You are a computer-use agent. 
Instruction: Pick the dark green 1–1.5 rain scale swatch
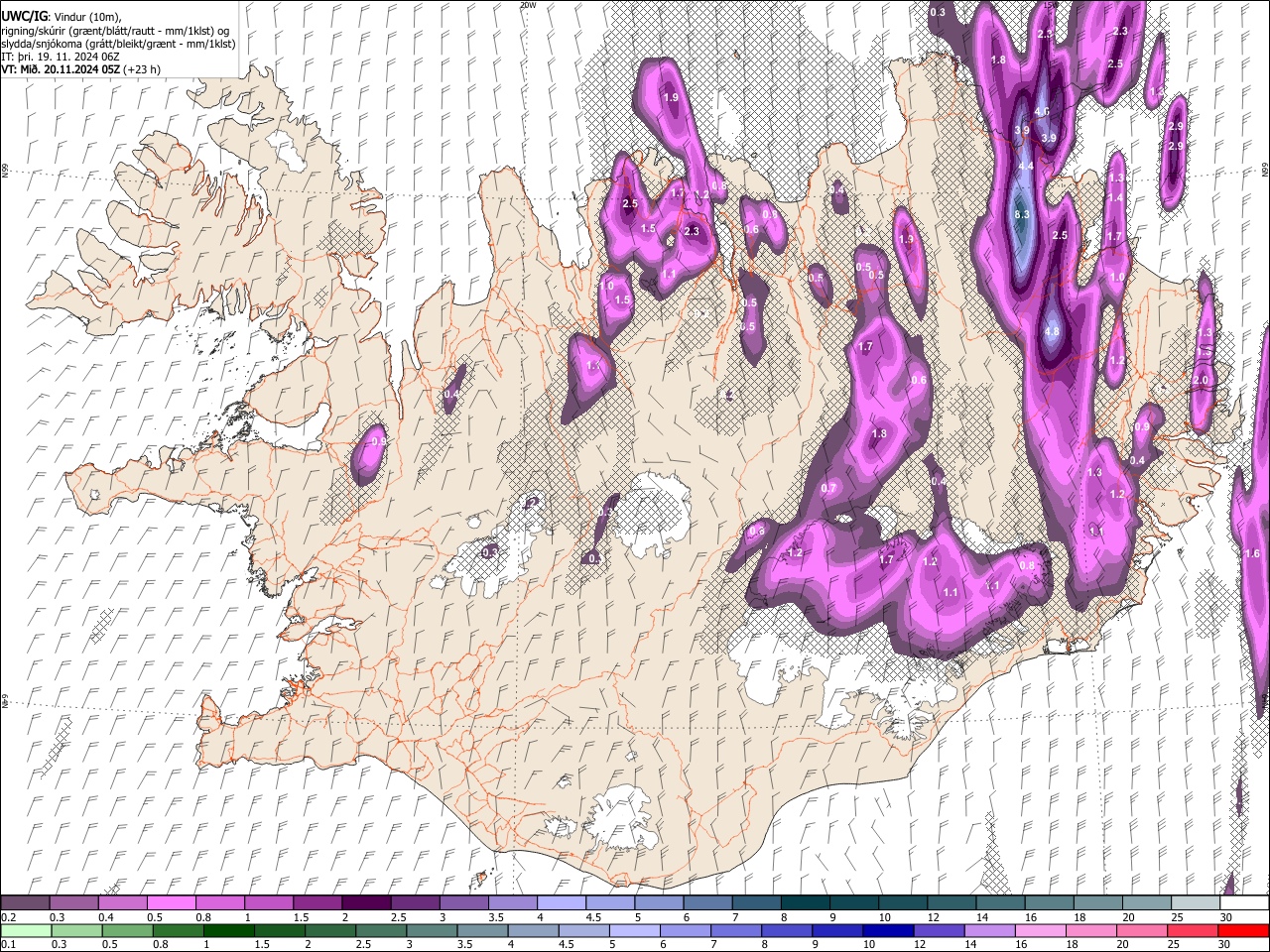[x=228, y=931]
